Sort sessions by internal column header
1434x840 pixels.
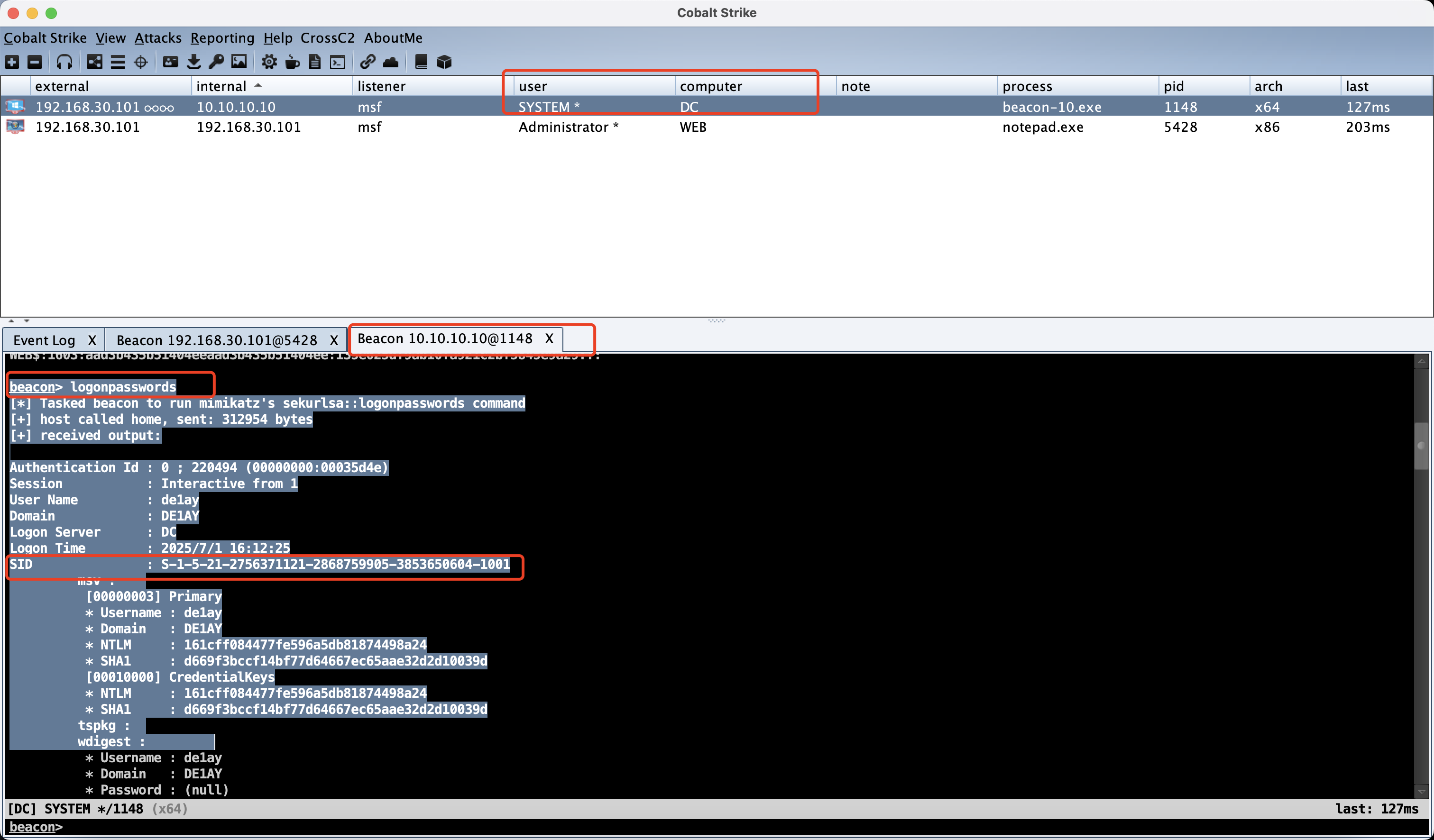(x=272, y=86)
